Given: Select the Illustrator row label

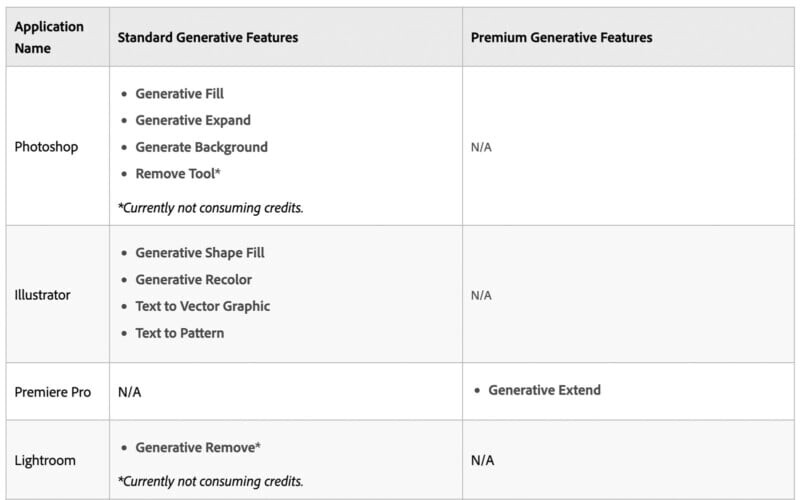Looking at the screenshot, I should point(43,295).
